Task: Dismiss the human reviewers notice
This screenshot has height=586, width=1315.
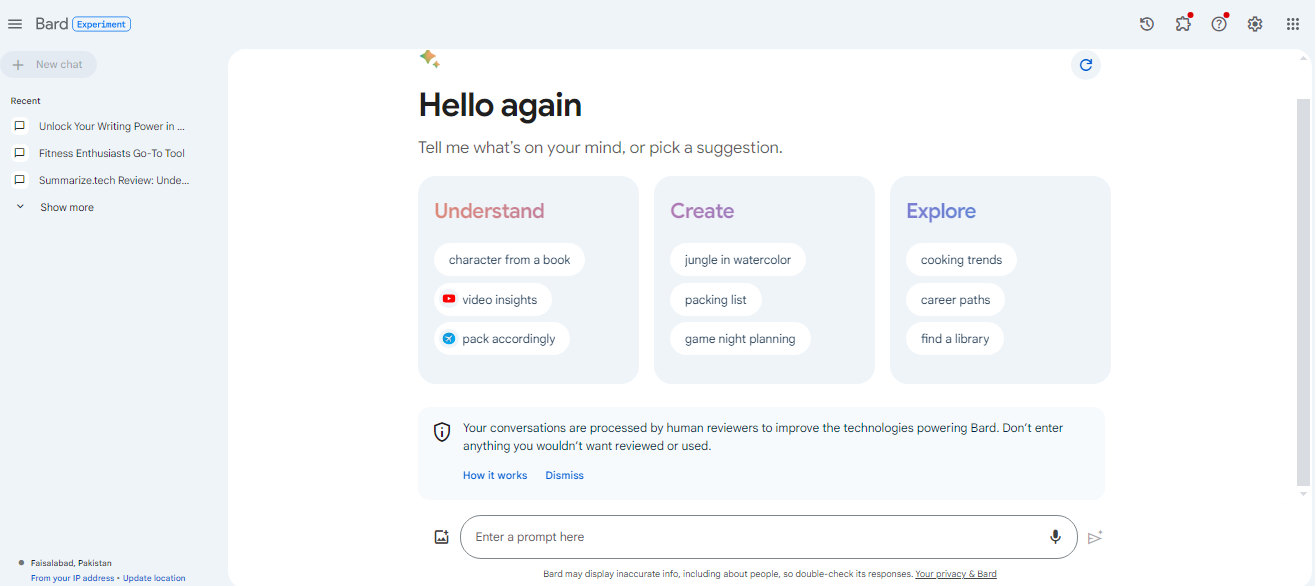Action: (564, 475)
